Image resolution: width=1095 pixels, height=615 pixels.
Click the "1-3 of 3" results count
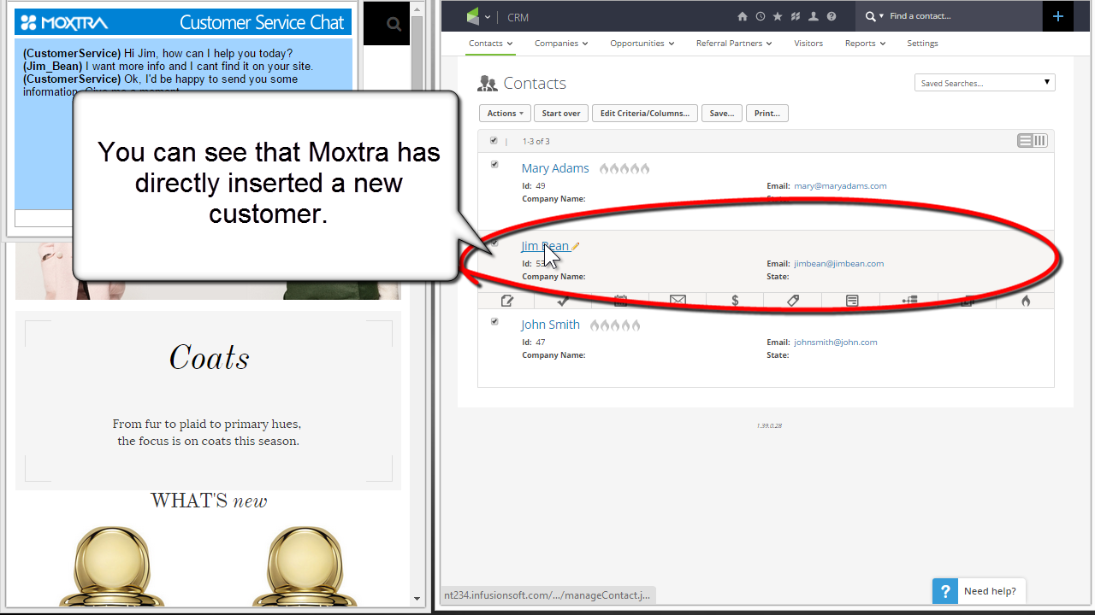pos(536,141)
